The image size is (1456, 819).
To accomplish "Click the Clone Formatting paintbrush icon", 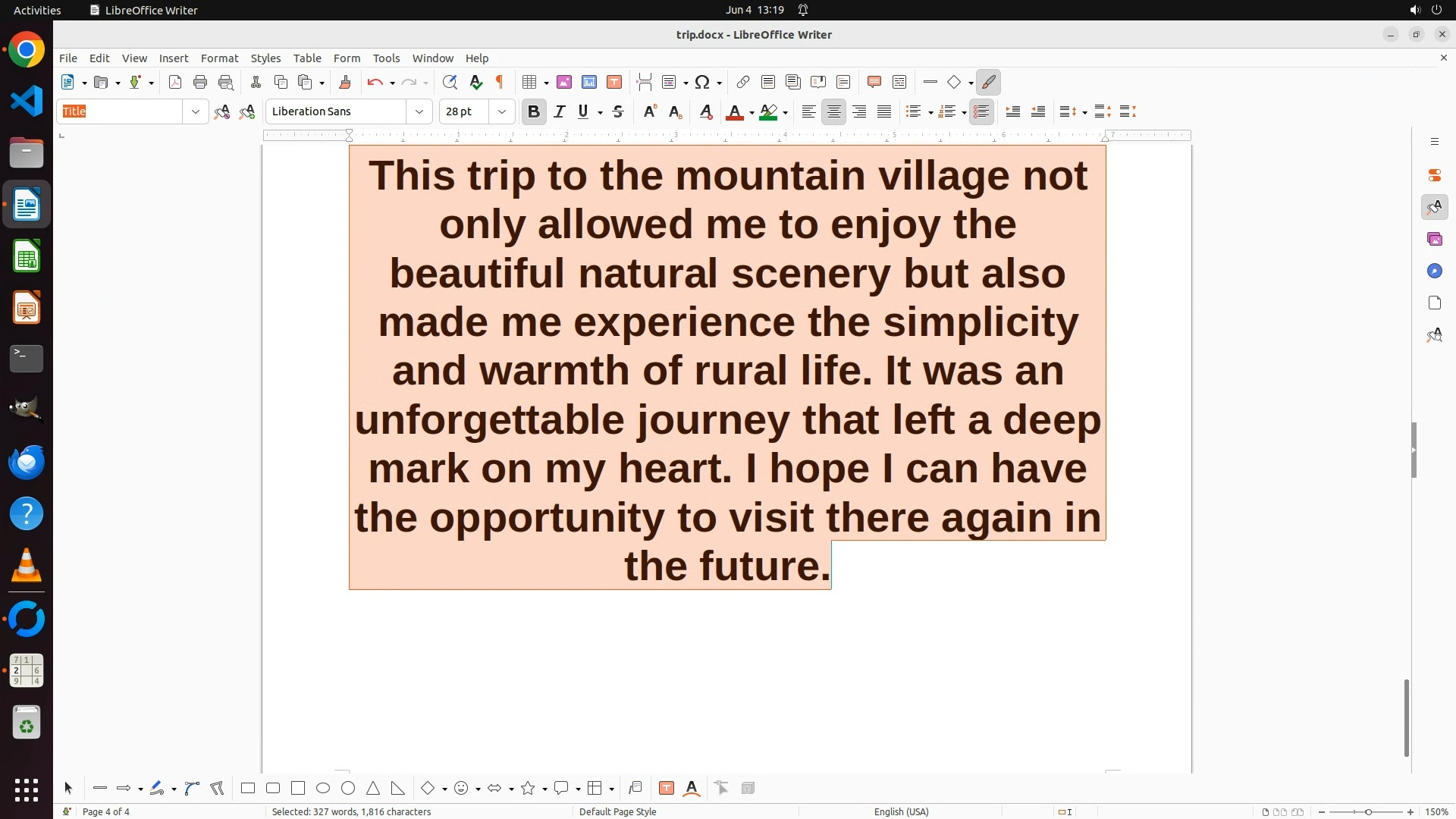I will 345,83.
